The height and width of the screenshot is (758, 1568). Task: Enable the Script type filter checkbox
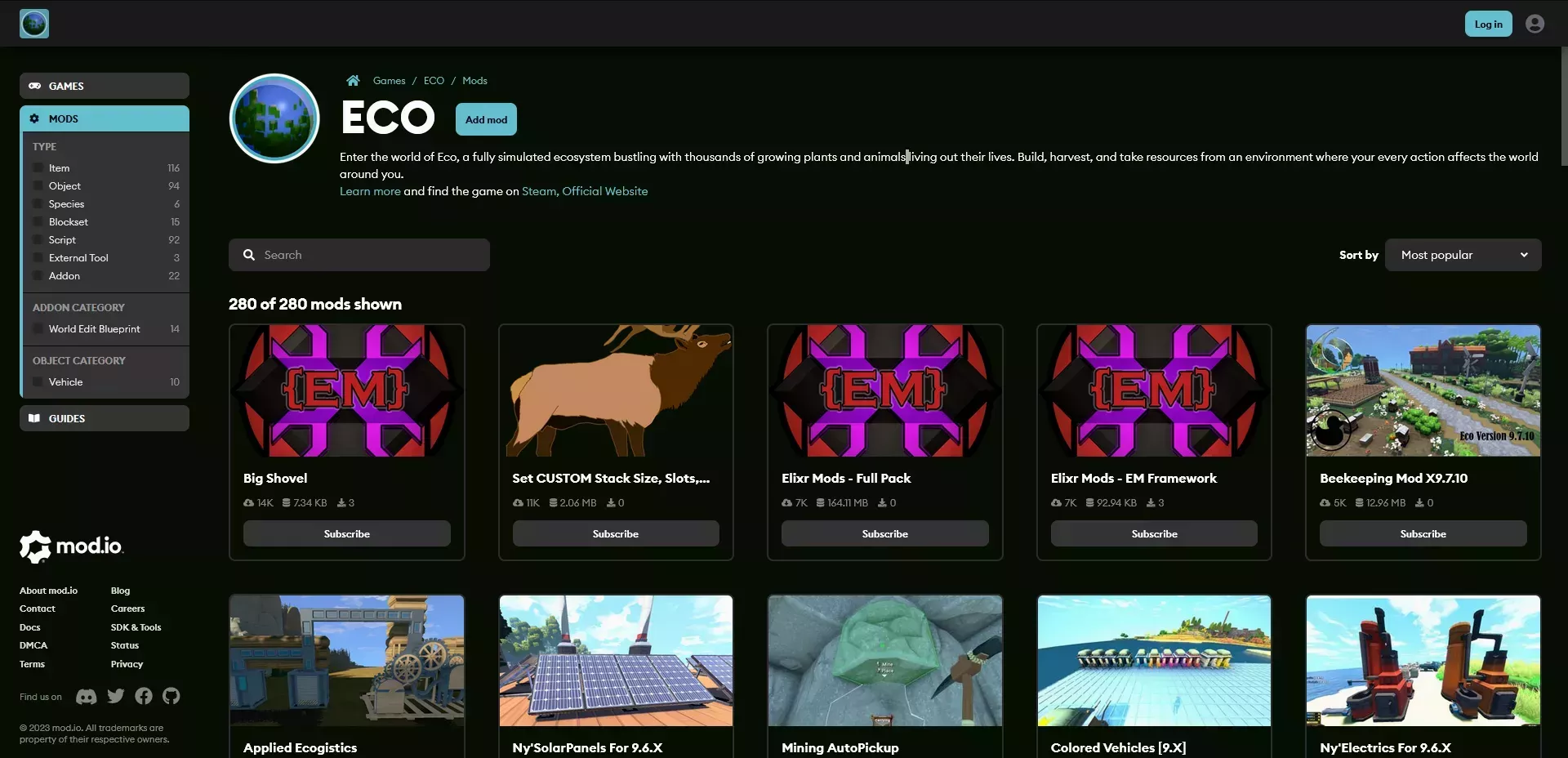point(37,239)
